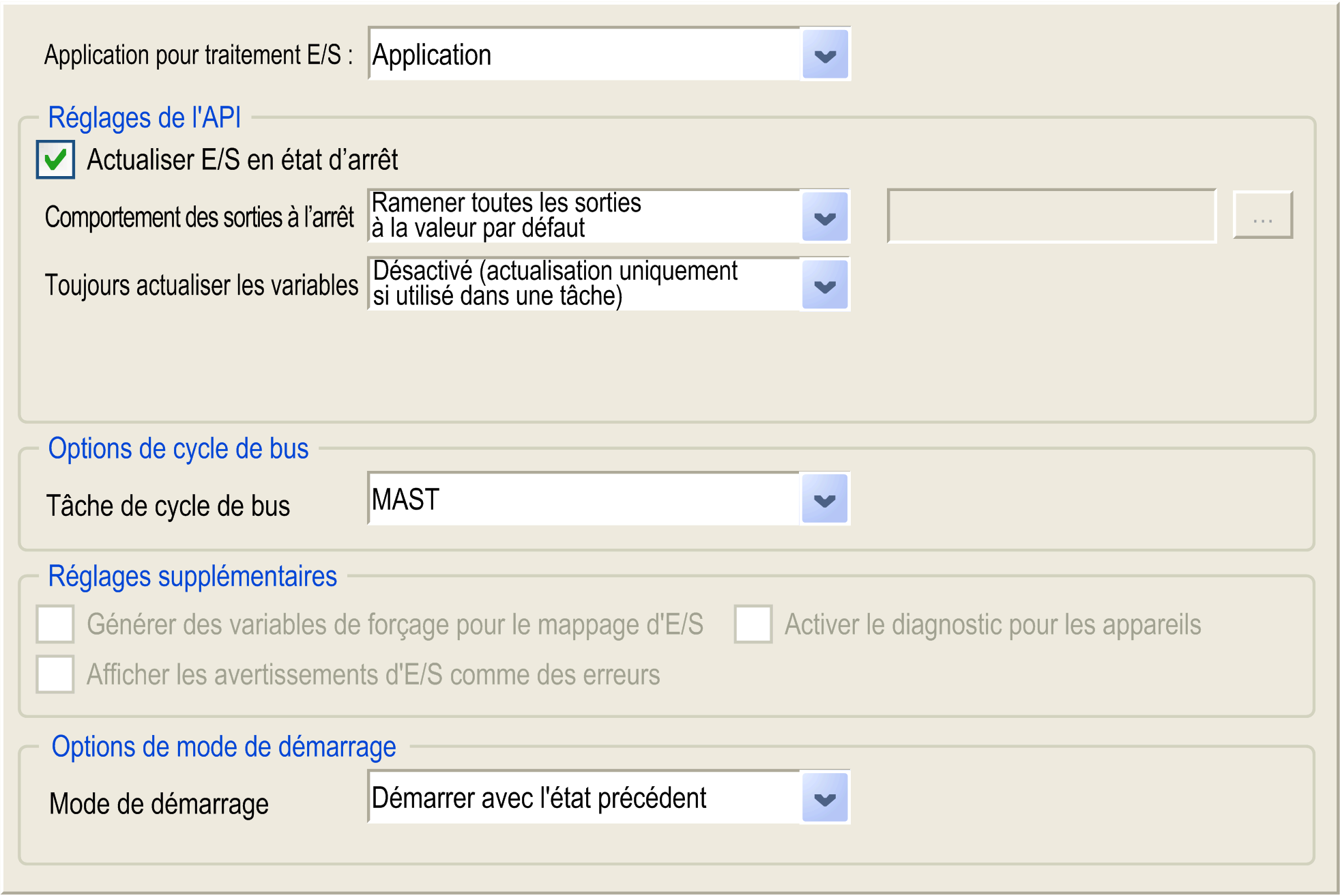Viewport: 1340px width, 896px height.
Task: Click the chevron on 'Tâche de cycle de bus'
Action: coord(826,500)
